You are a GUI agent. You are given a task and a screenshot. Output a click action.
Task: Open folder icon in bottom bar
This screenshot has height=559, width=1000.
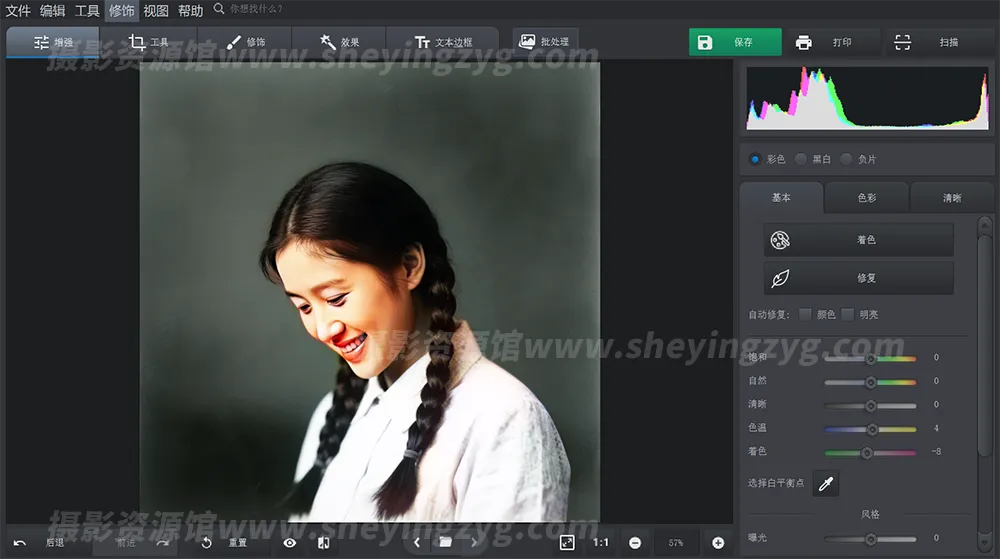pos(445,542)
